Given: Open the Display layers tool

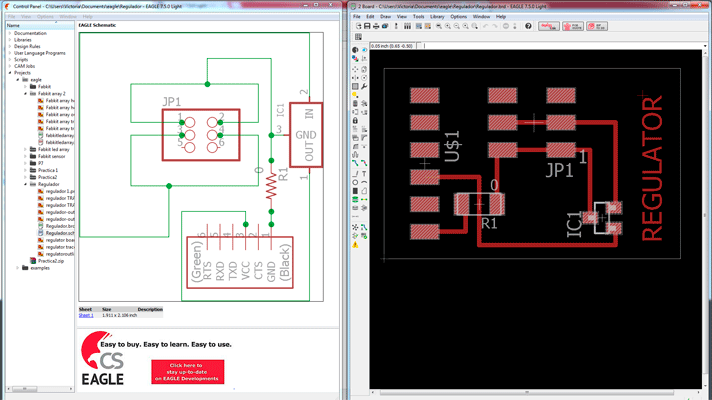Looking at the screenshot, I should point(355,58).
